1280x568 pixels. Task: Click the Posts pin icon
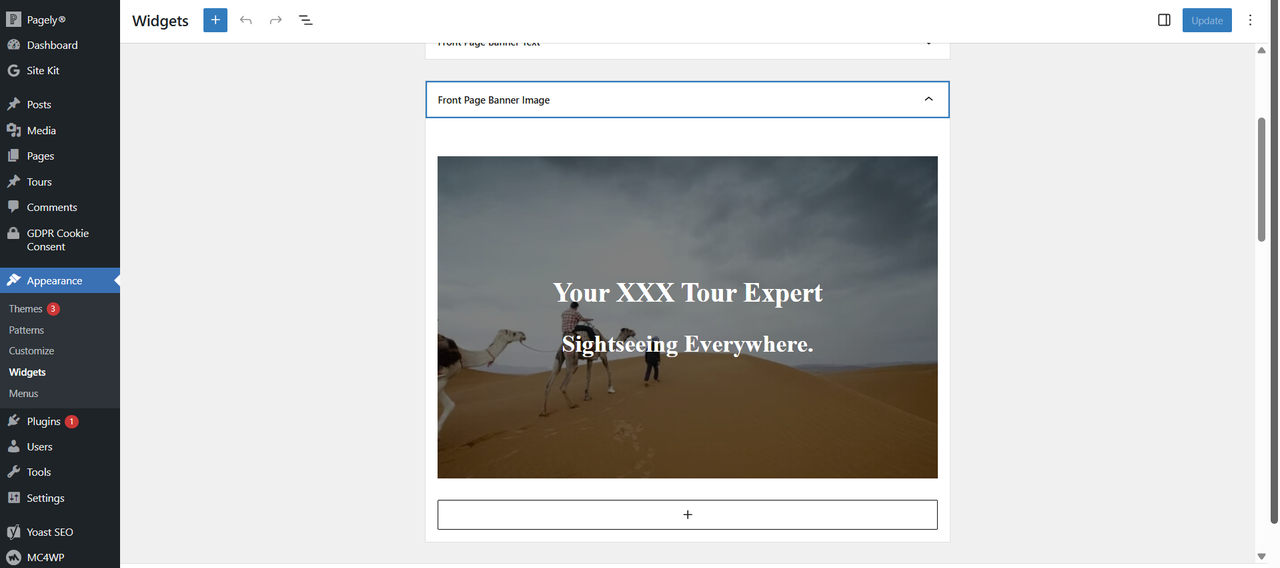[x=13, y=104]
